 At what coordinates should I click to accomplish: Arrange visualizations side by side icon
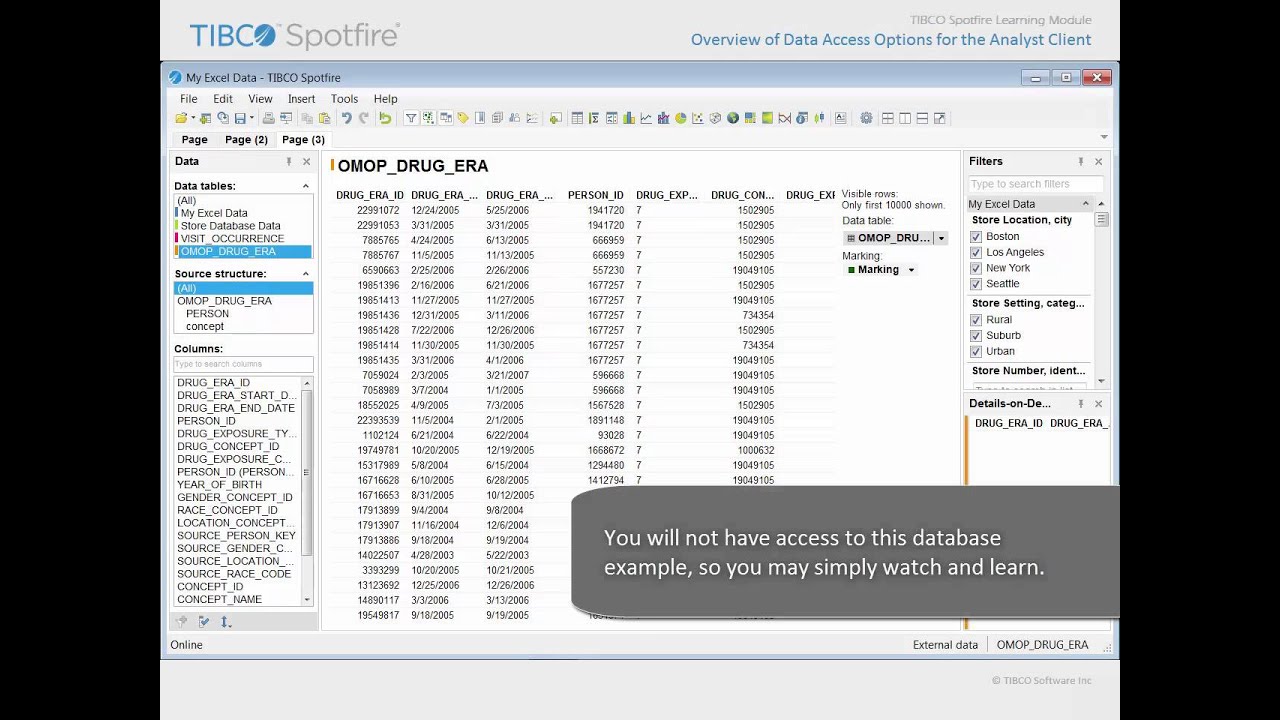tap(905, 118)
